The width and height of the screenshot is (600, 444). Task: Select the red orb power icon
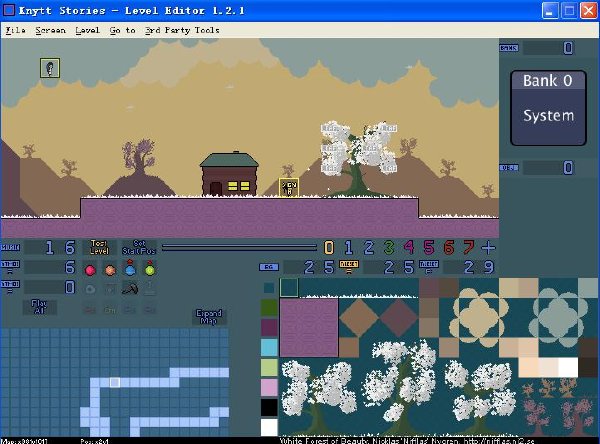[x=90, y=270]
